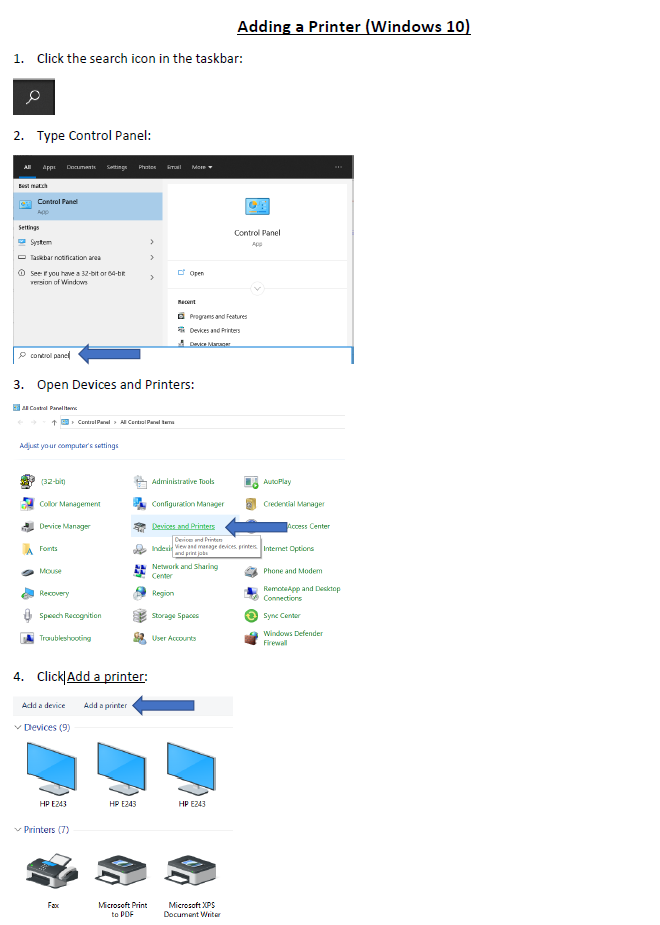
Task: Click large Control Panel icon in preview pane
Action: (x=257, y=206)
